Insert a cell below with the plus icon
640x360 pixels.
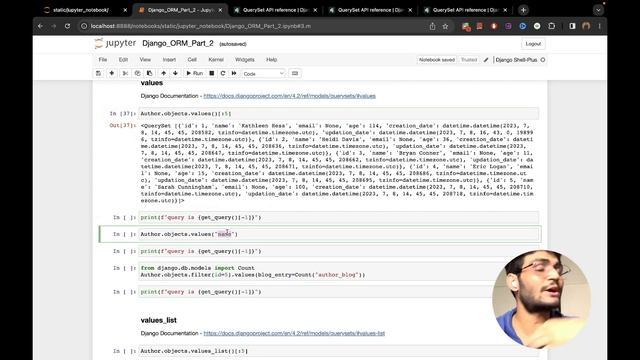pyautogui.click(x=111, y=73)
